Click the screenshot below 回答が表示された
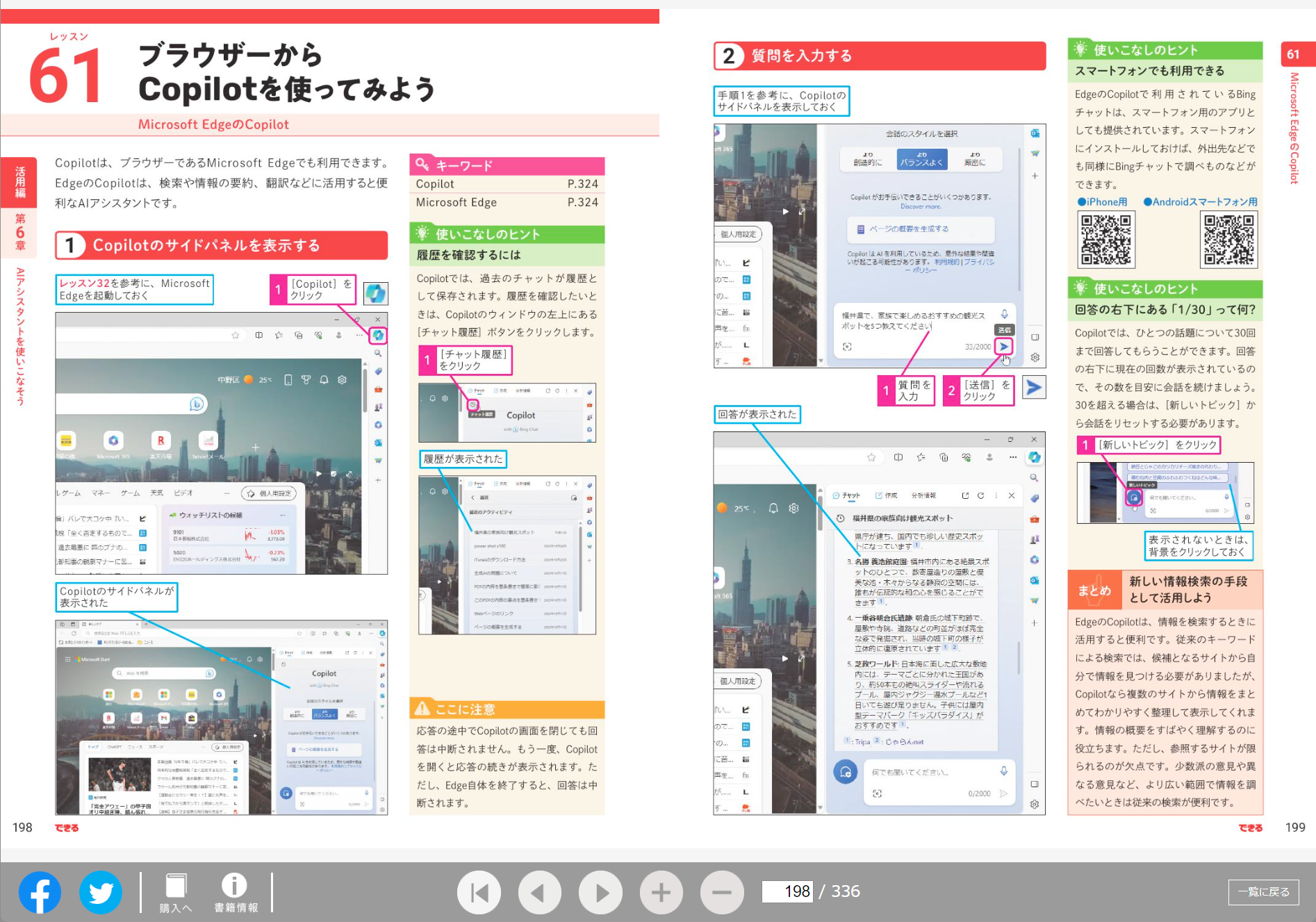The height and width of the screenshot is (922, 1316). (x=880, y=623)
